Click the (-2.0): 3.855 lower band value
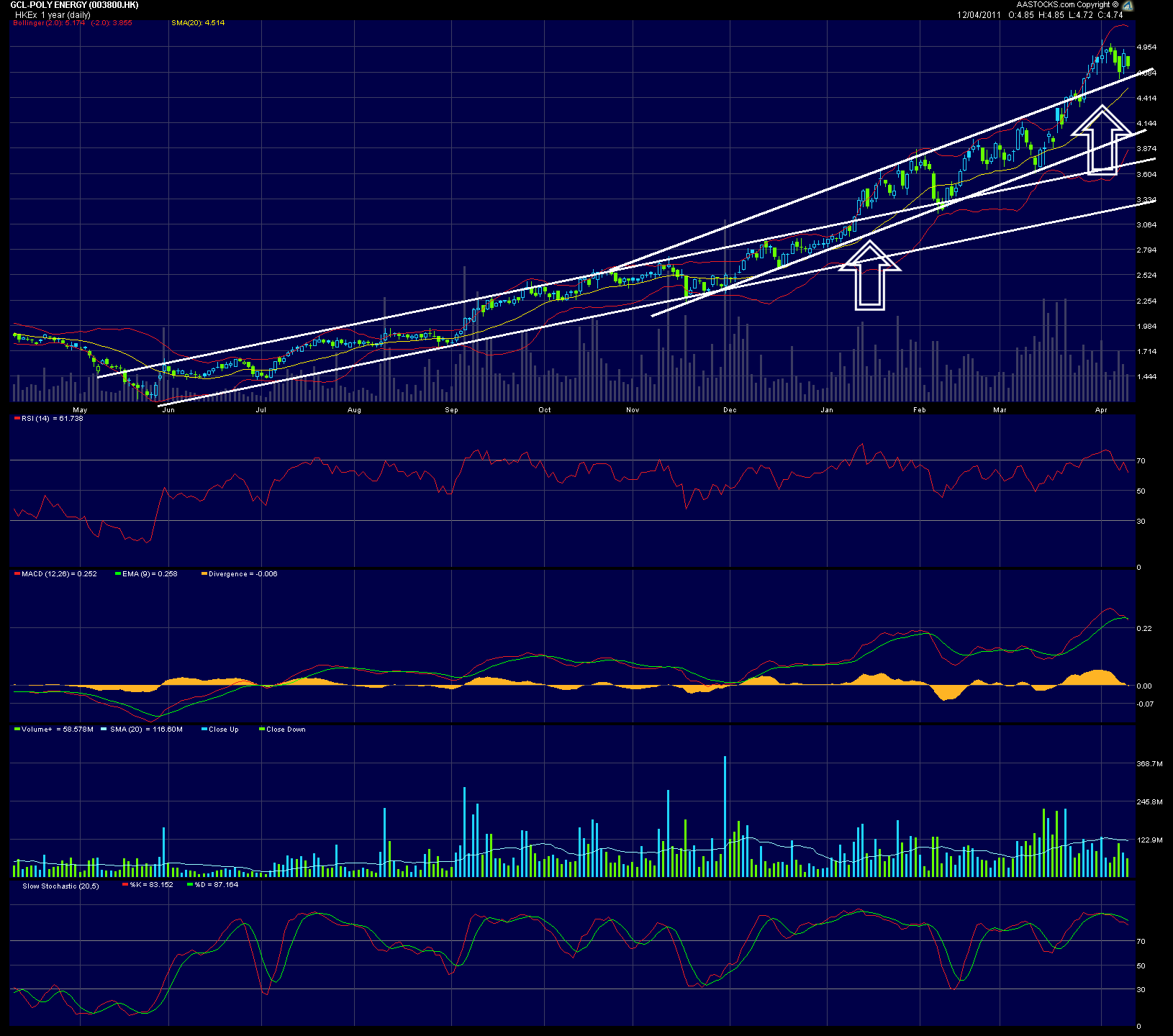1173x1036 pixels. click(x=112, y=23)
